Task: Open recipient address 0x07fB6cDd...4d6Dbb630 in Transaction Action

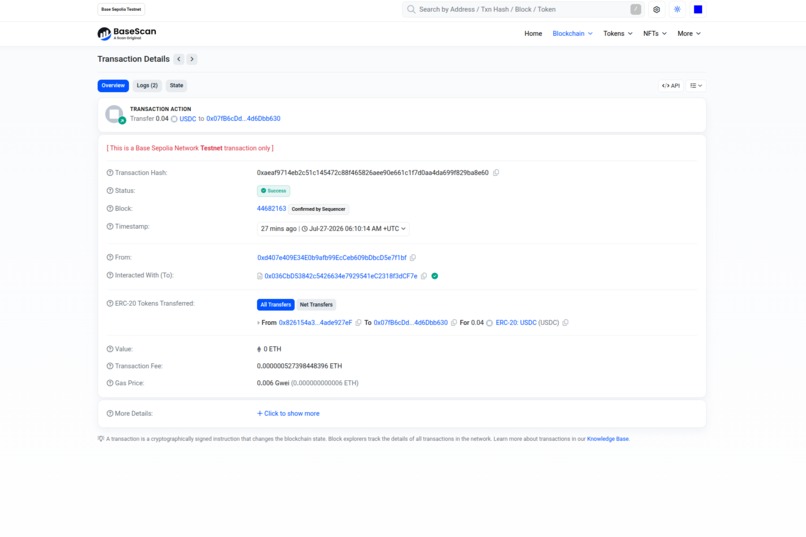Action: (243, 119)
